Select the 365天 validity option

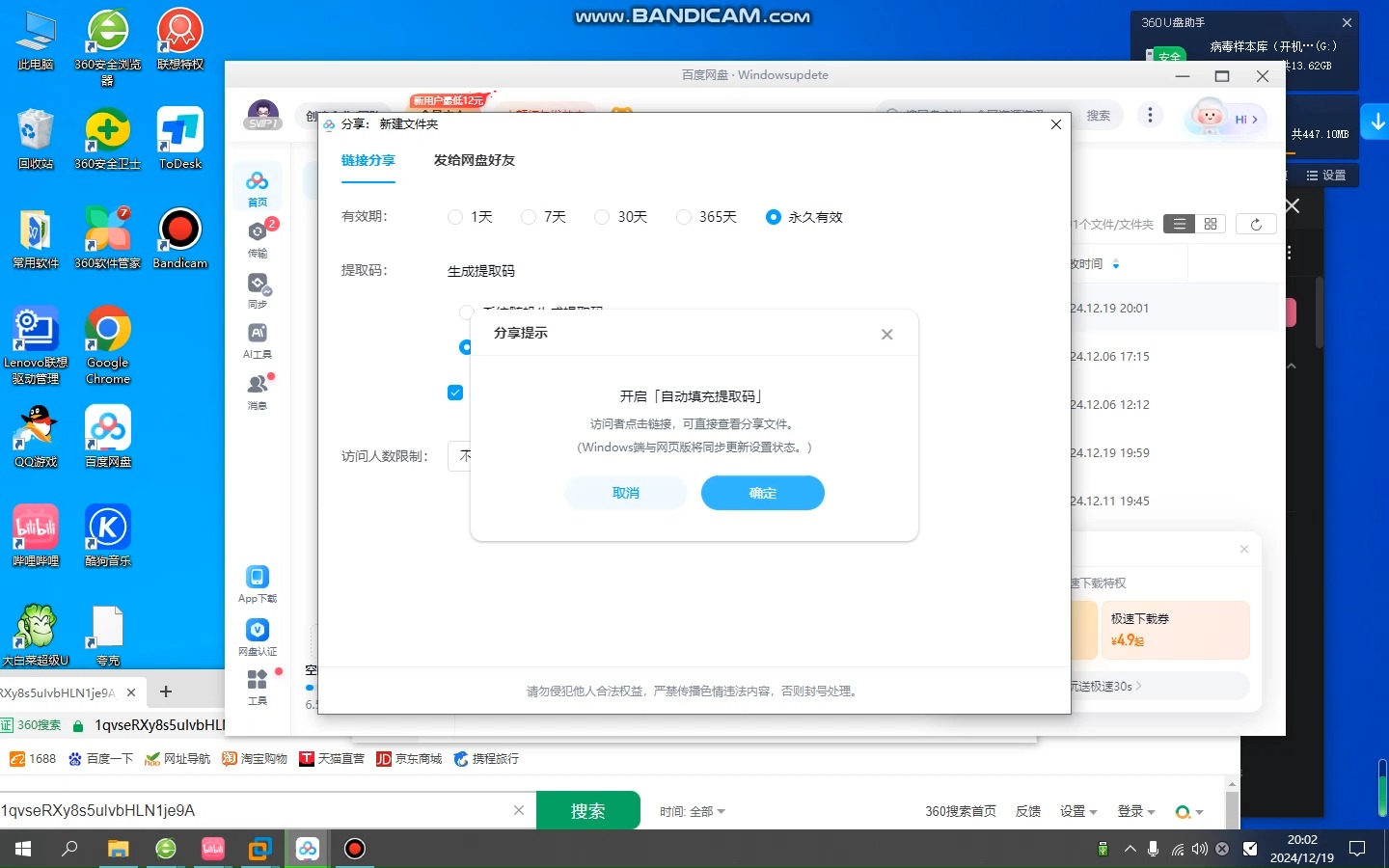tap(706, 217)
